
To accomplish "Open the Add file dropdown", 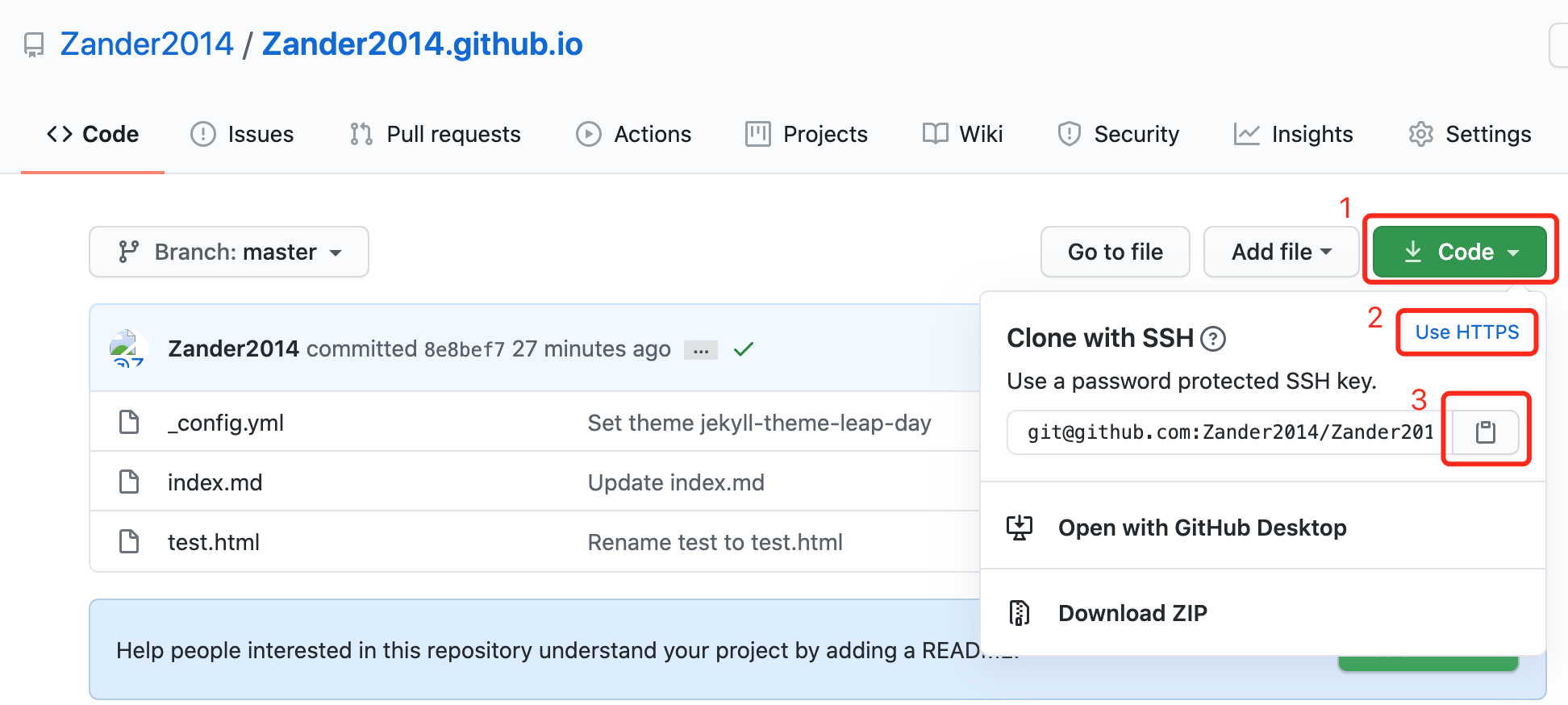I will click(1280, 252).
